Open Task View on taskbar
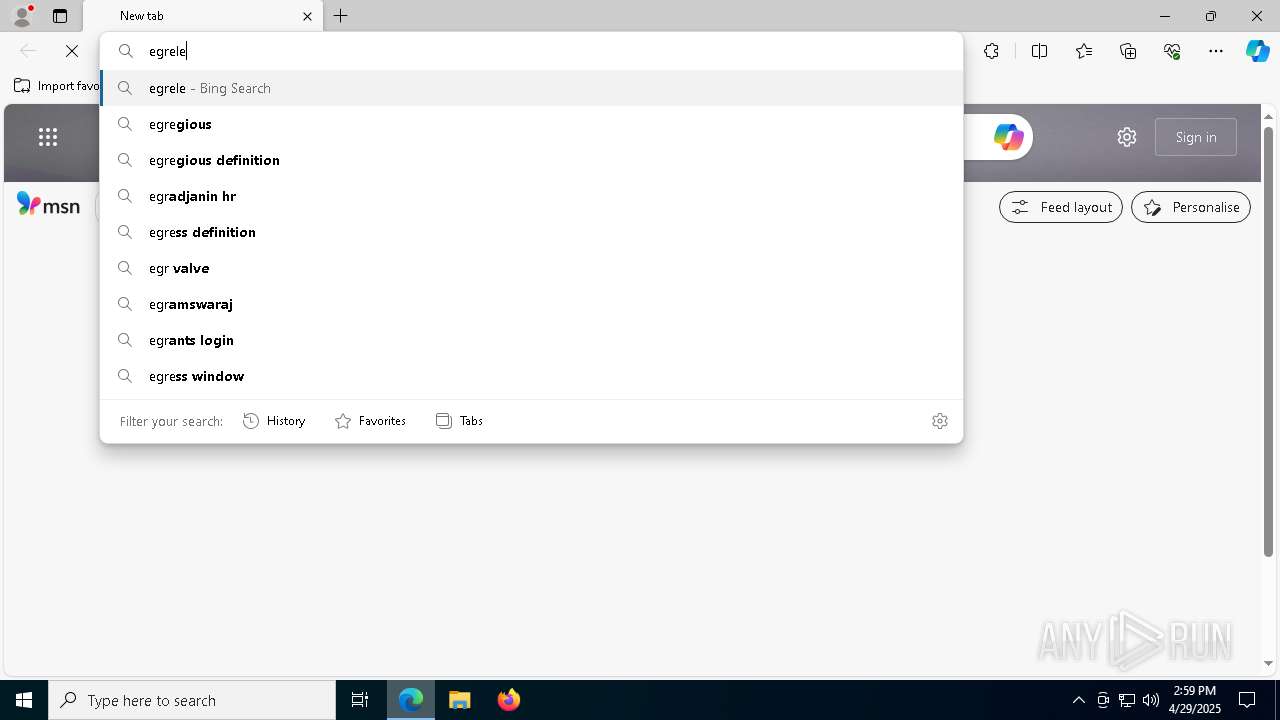Viewport: 1280px width, 720px height. [360, 700]
